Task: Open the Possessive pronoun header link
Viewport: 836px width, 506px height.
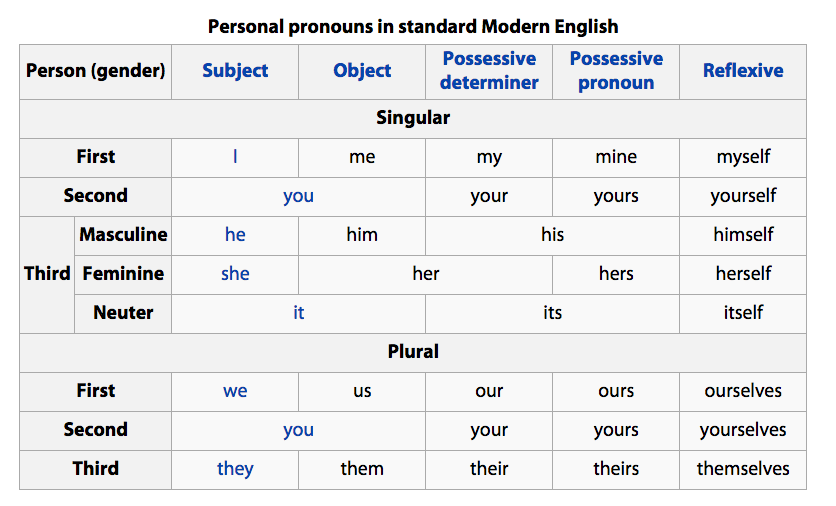Action: (x=616, y=71)
